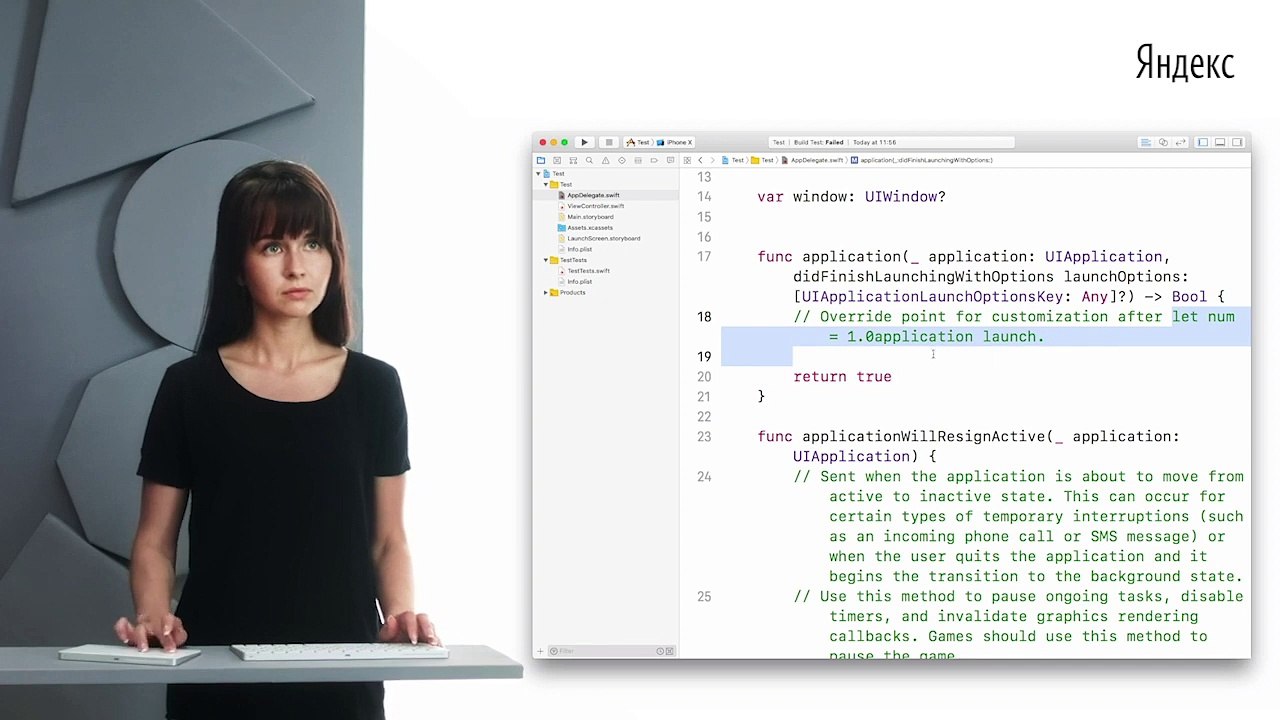
Task: Open Main.storyboard
Action: click(590, 217)
